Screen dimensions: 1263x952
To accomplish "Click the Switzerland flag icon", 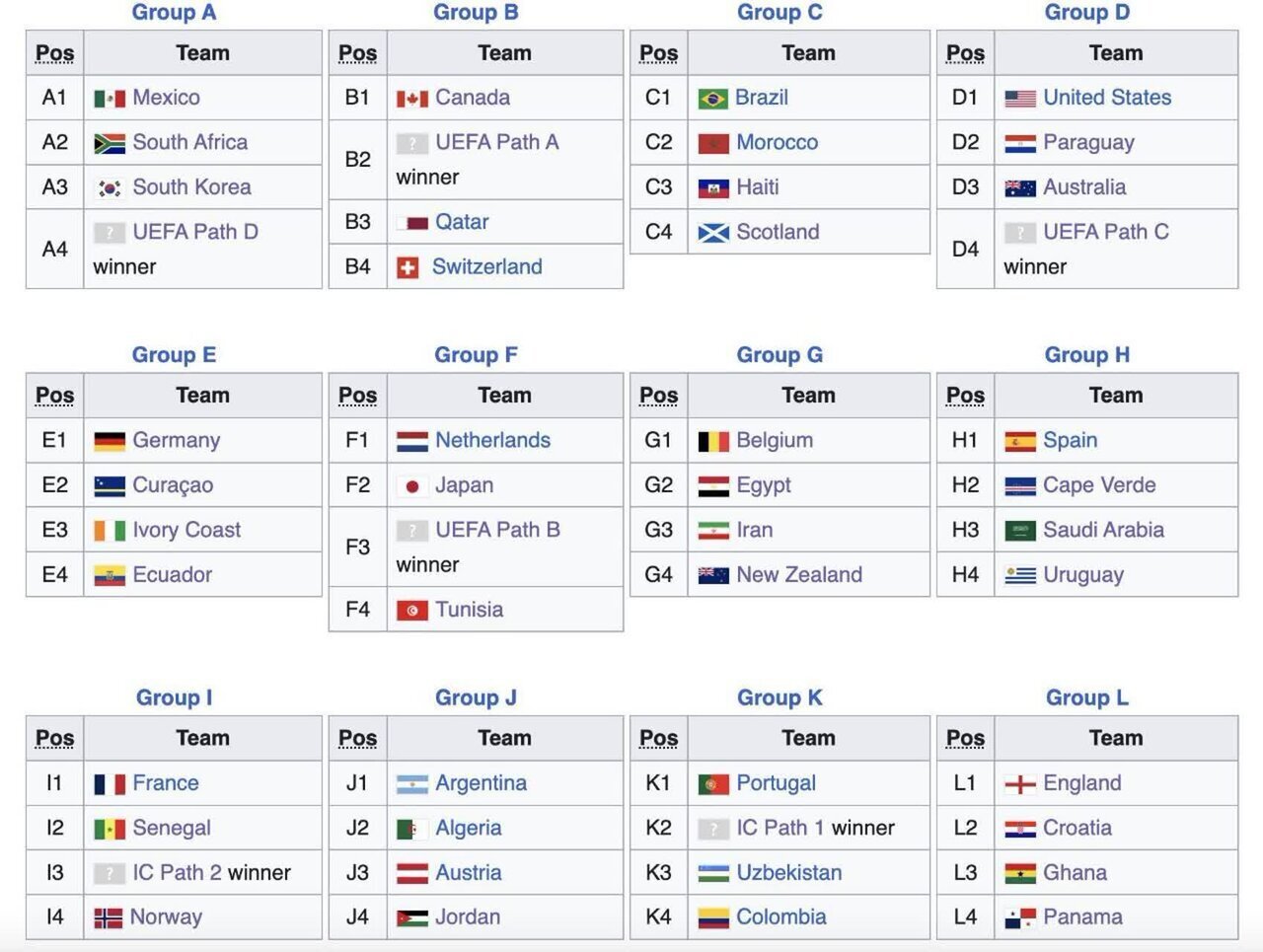I will (x=408, y=268).
